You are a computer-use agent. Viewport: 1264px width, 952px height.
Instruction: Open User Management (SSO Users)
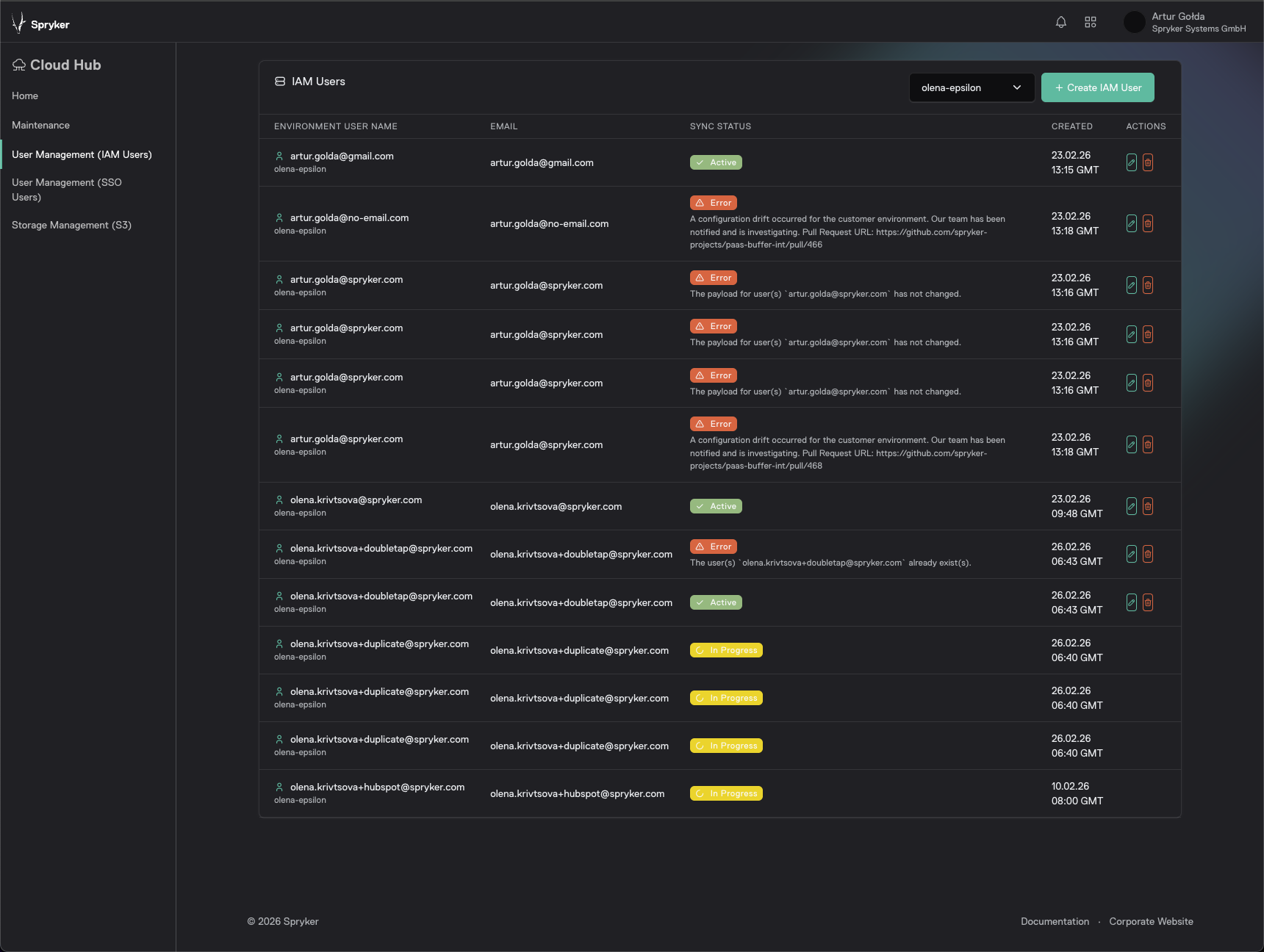click(x=66, y=190)
